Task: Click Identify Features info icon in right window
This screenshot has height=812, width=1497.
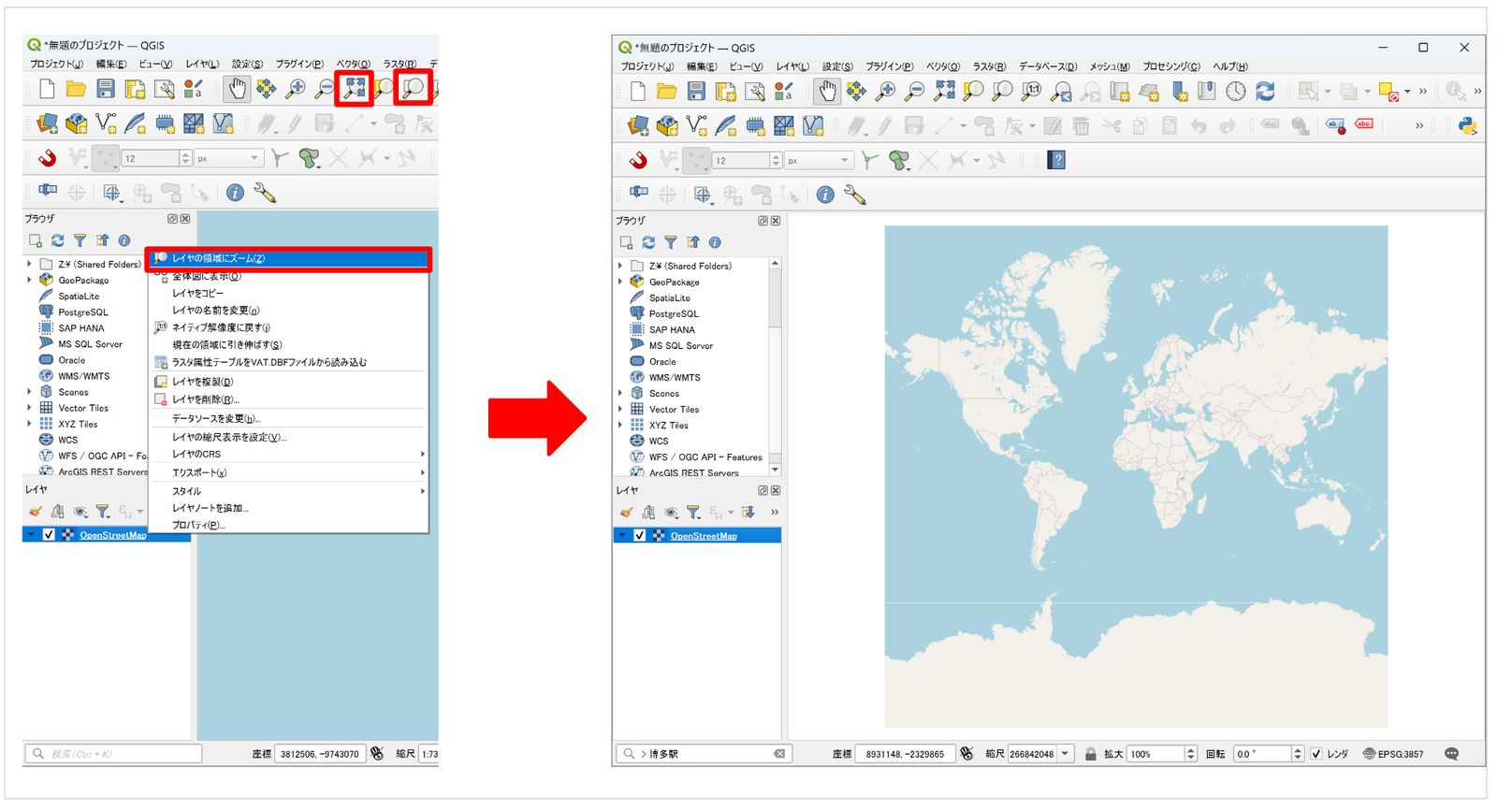Action: coord(825,195)
